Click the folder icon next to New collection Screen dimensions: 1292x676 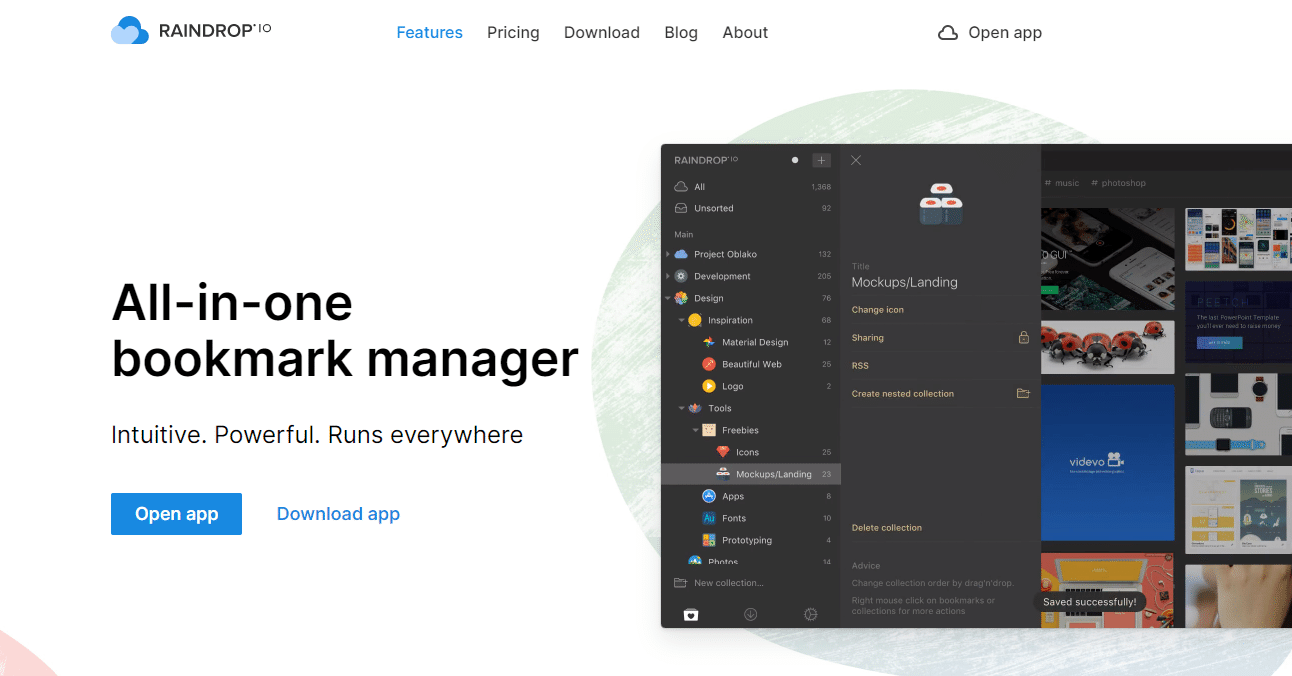(681, 583)
